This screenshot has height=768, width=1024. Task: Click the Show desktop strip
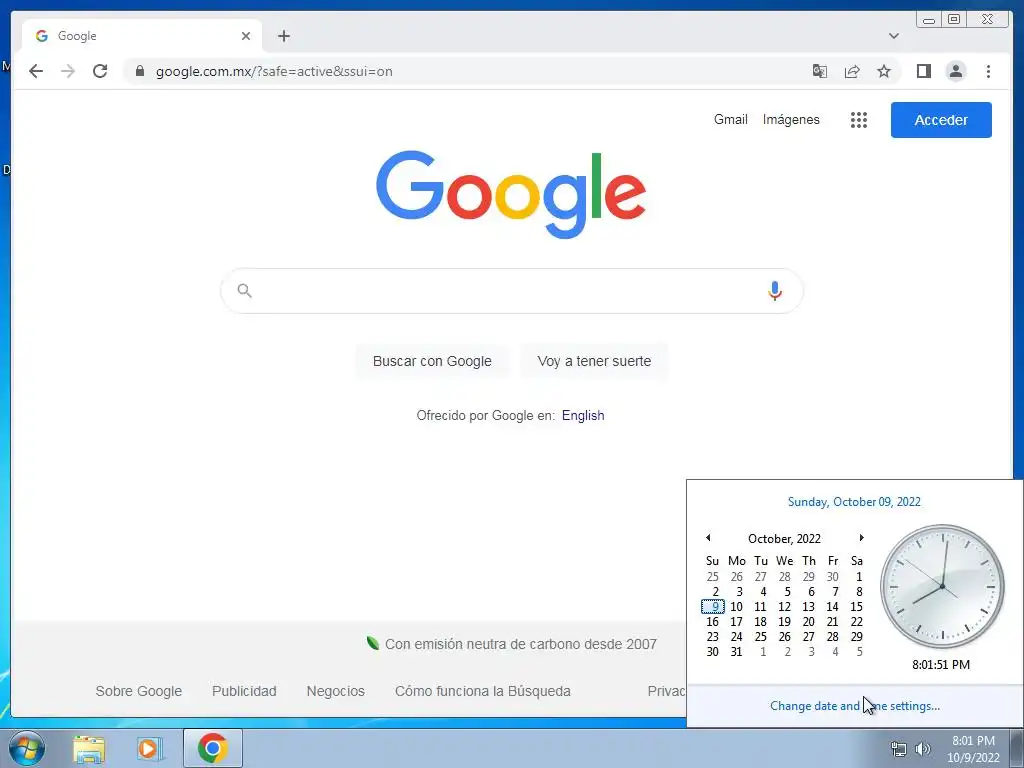coord(1017,748)
